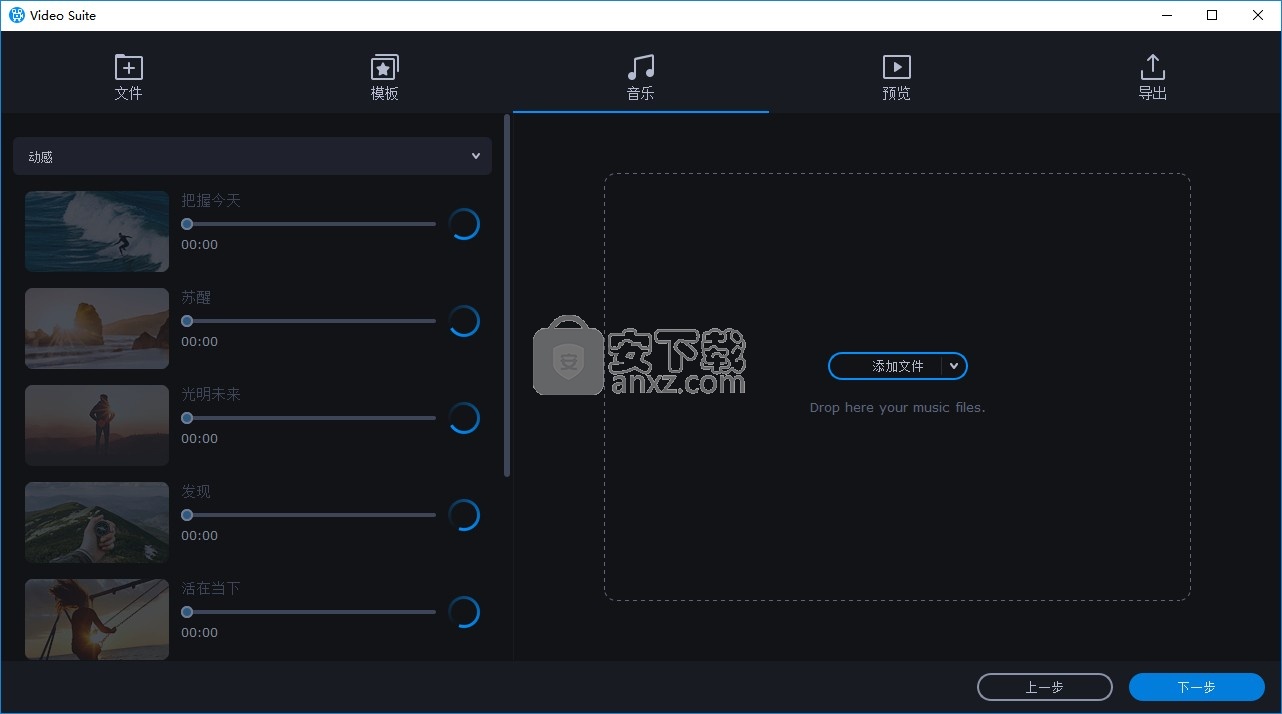Click the music list vertical scrollbar
This screenshot has height=714, width=1282.
pos(507,295)
